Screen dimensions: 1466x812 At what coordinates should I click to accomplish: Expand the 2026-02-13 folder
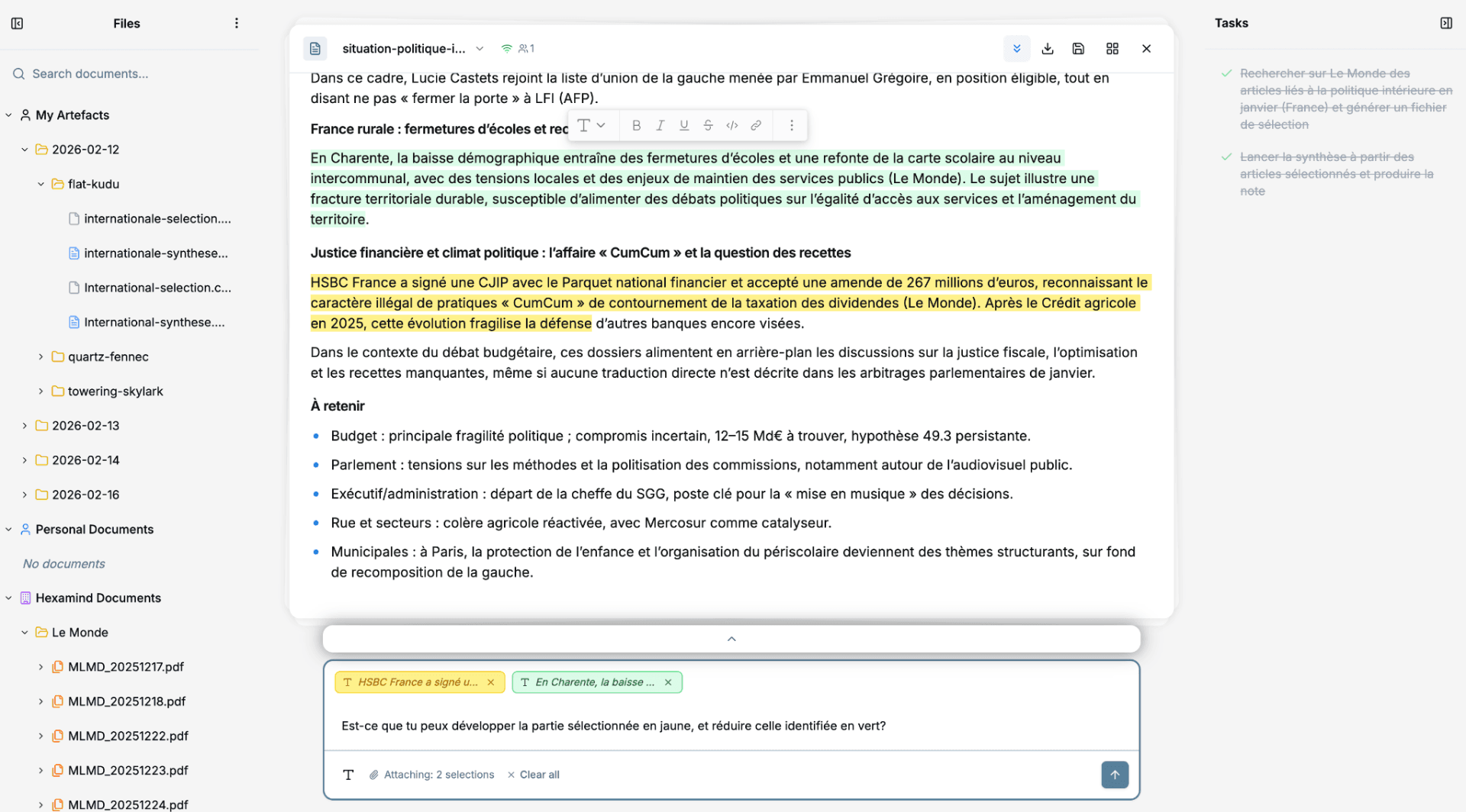24,426
